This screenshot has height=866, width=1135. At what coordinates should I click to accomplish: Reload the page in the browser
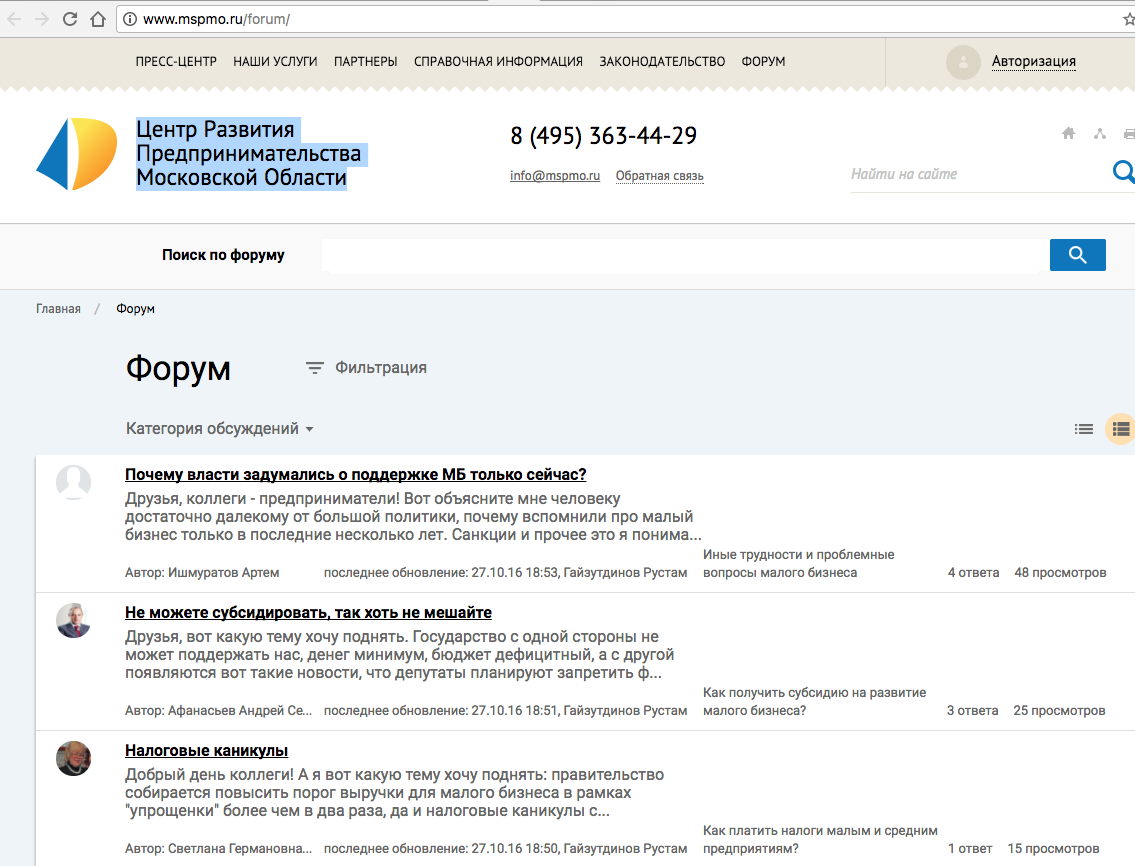[70, 19]
